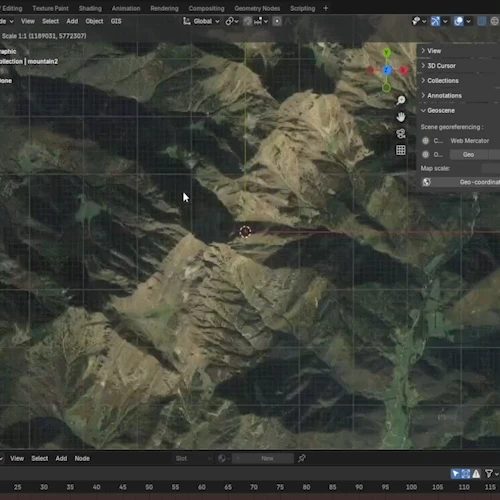Switch to the Animation workspace tab
Screen dimensions: 500x500
pyautogui.click(x=126, y=8)
